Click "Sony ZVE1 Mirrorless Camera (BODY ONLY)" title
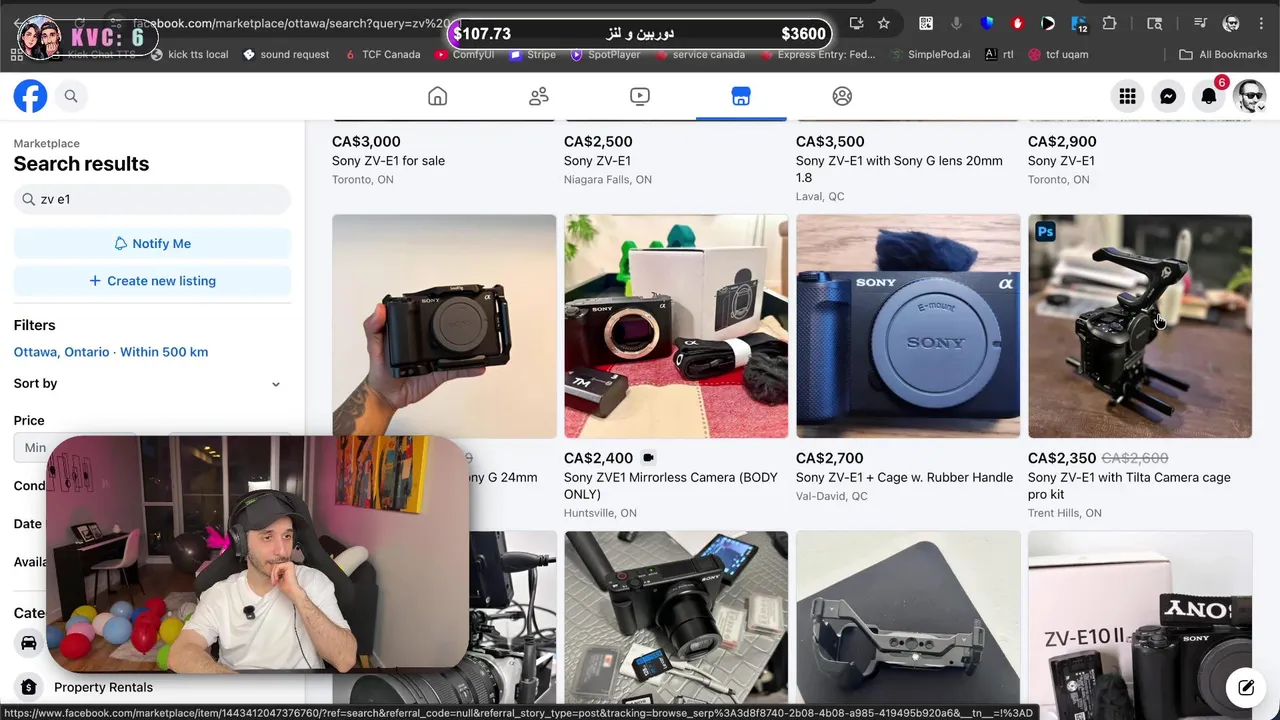This screenshot has height=720, width=1280. click(x=670, y=485)
